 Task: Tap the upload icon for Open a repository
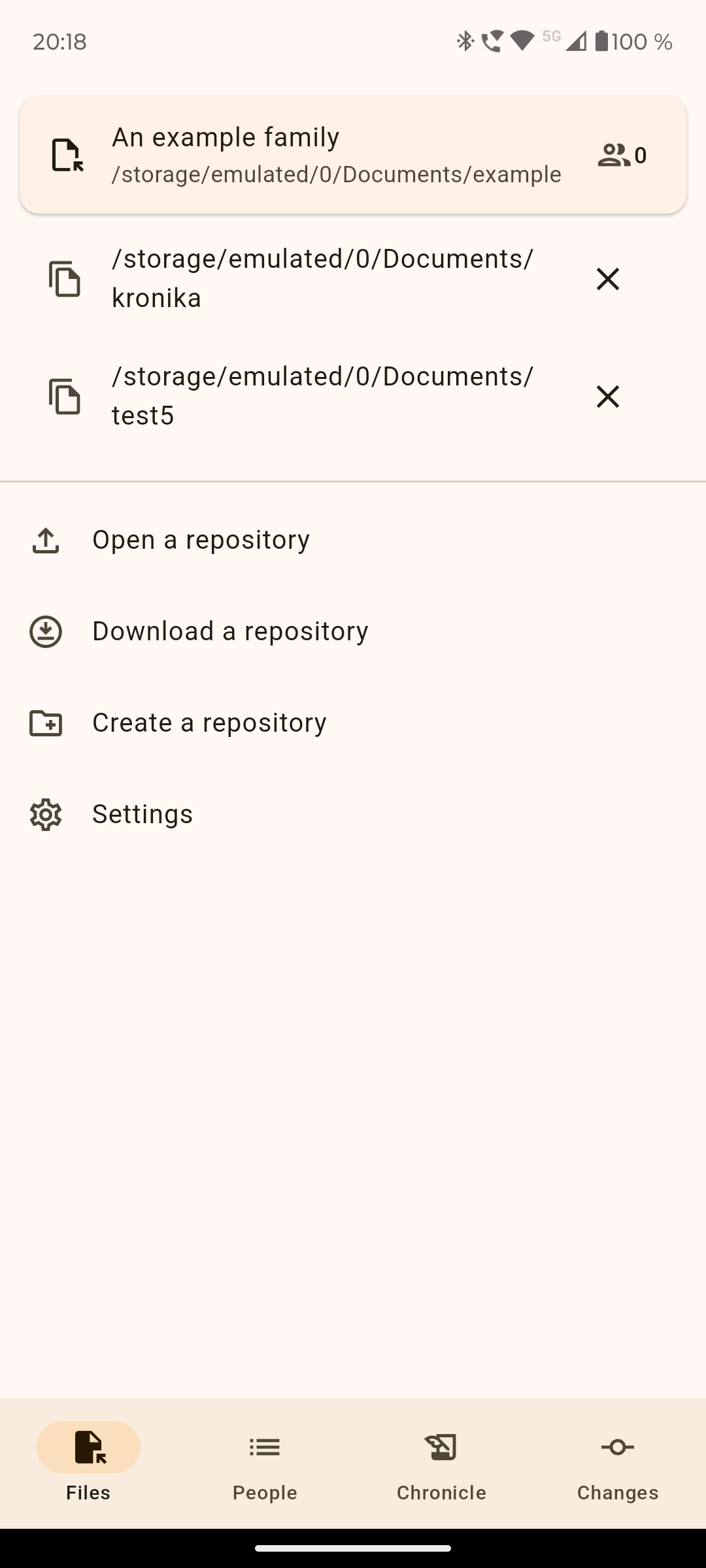(x=46, y=540)
